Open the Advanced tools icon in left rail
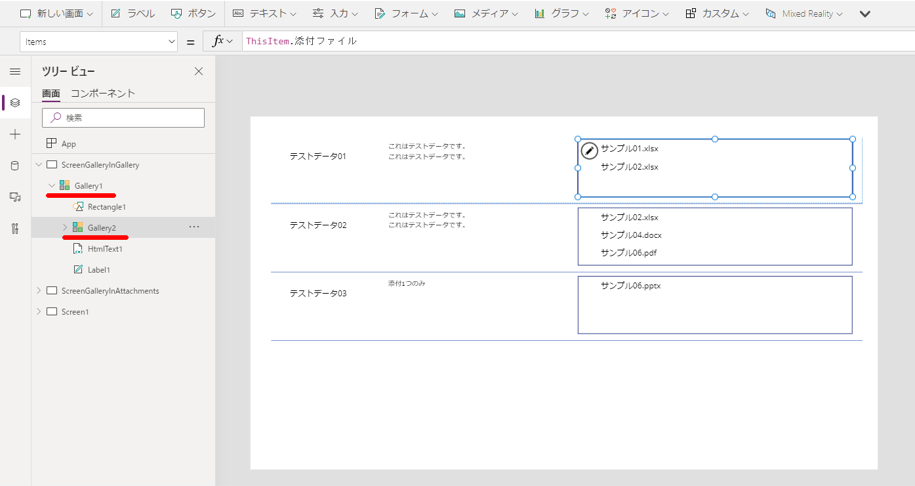 [15, 229]
